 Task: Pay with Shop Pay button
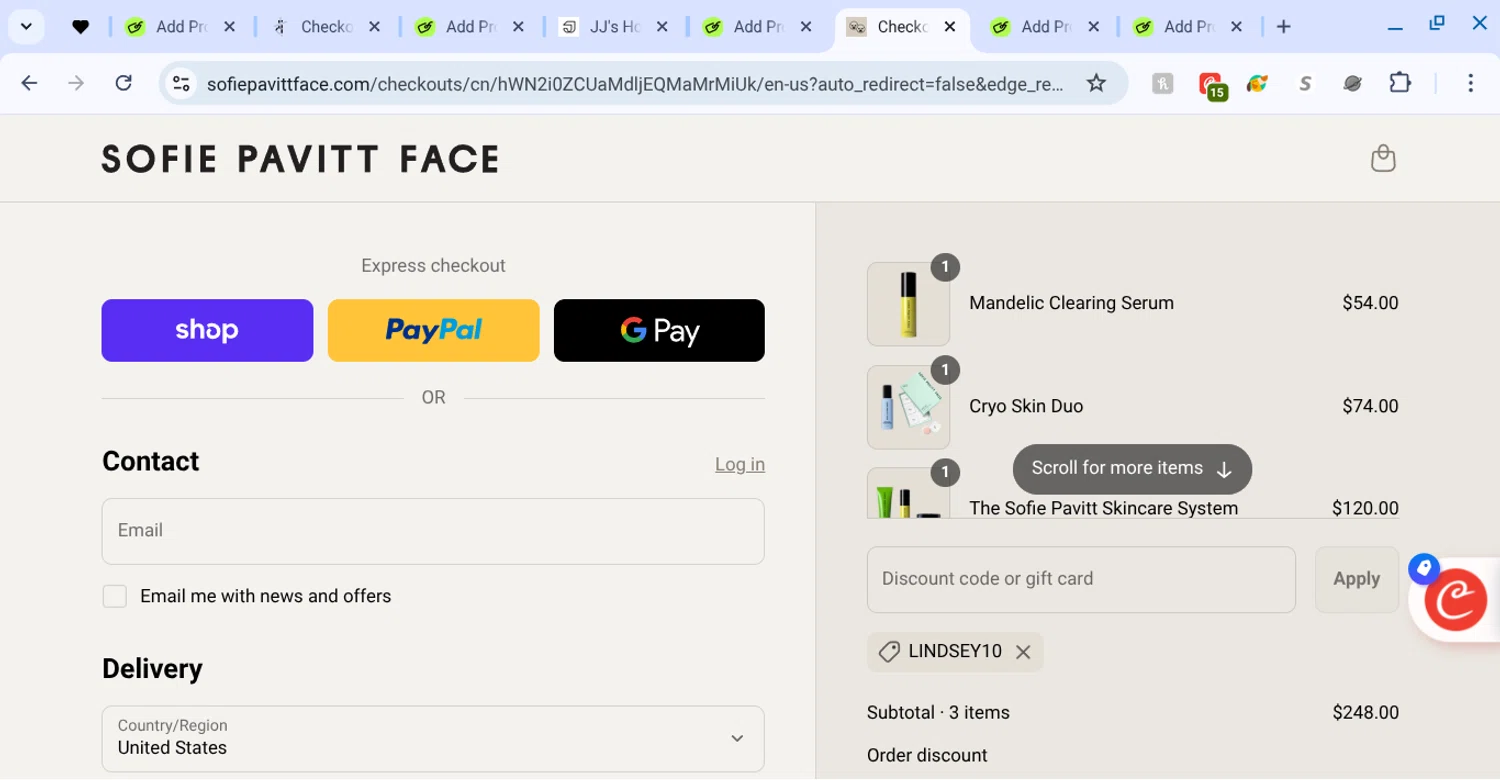pyautogui.click(x=207, y=330)
